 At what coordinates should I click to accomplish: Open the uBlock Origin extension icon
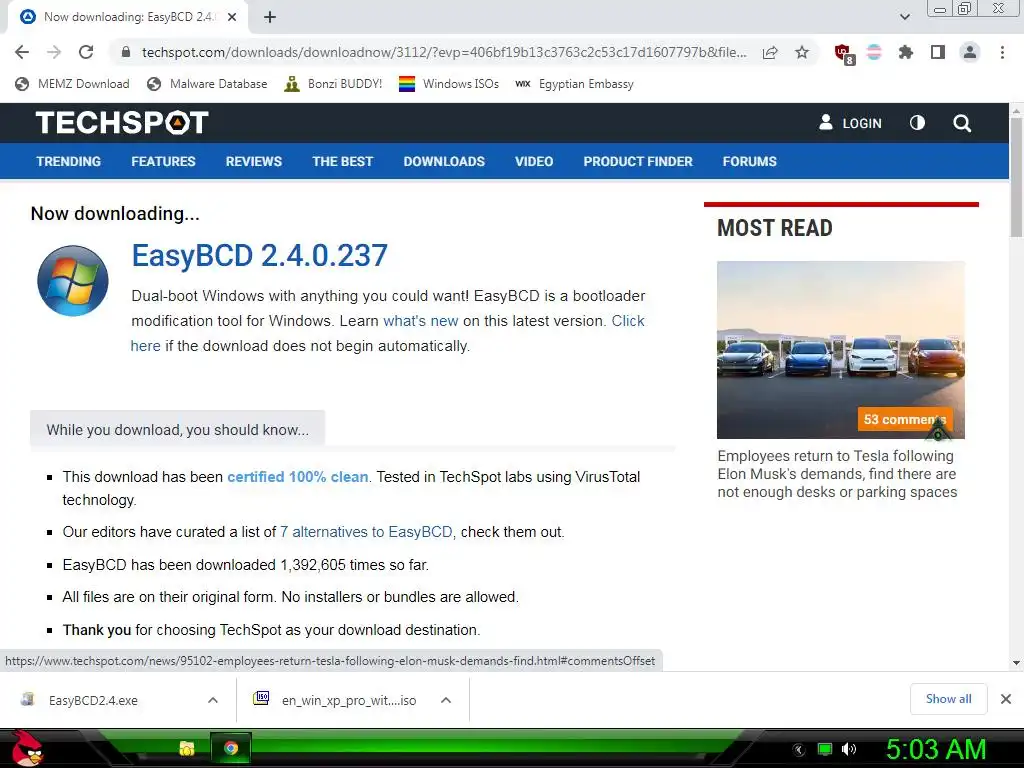844,54
